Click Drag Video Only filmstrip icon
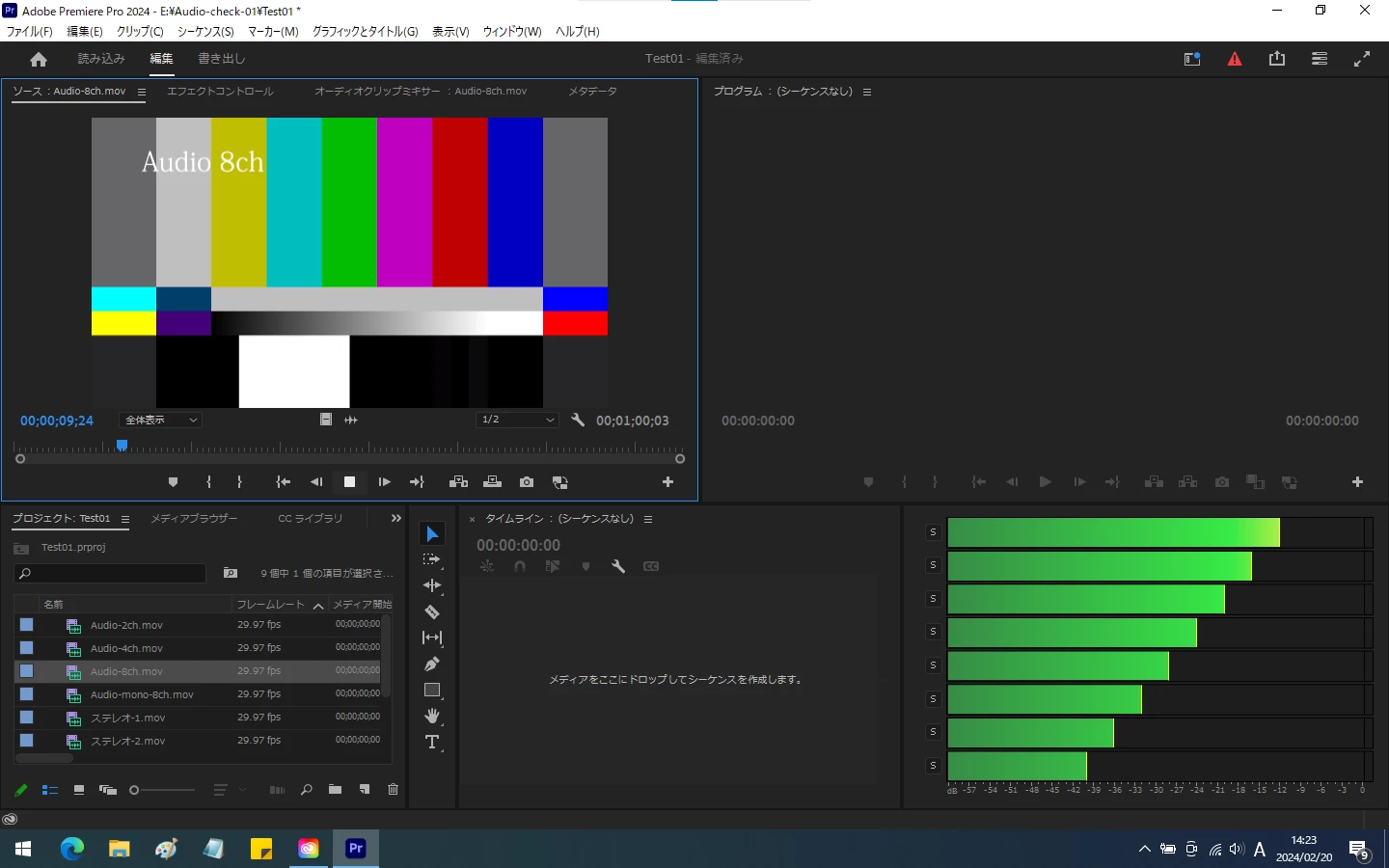 [326, 420]
